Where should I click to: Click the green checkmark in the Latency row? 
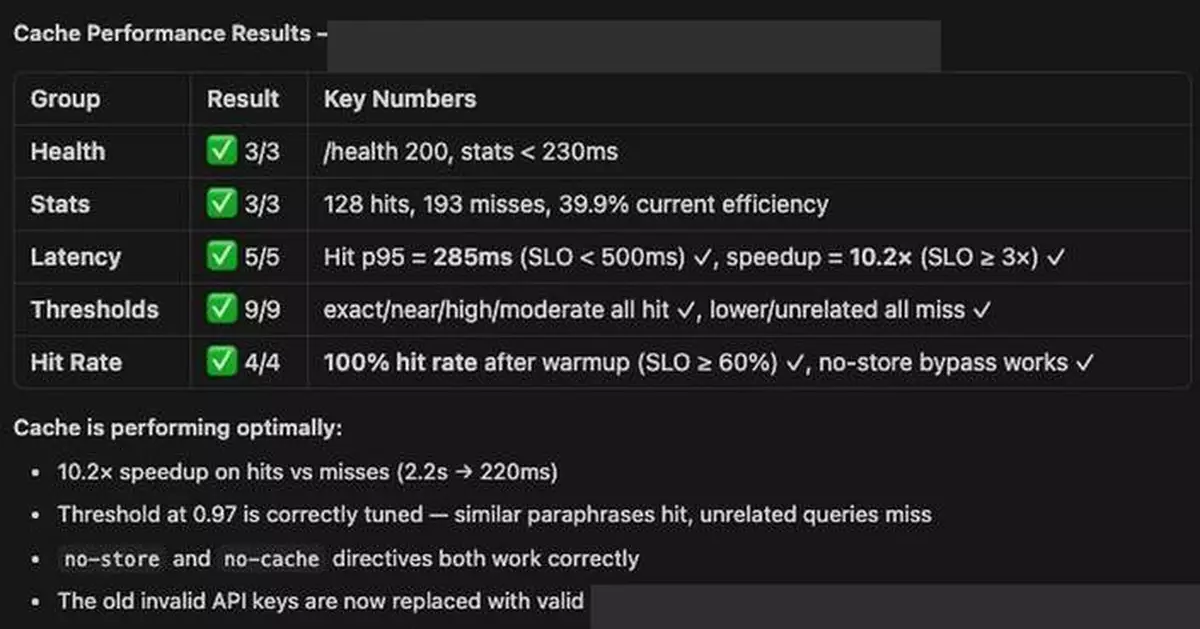pyautogui.click(x=221, y=257)
